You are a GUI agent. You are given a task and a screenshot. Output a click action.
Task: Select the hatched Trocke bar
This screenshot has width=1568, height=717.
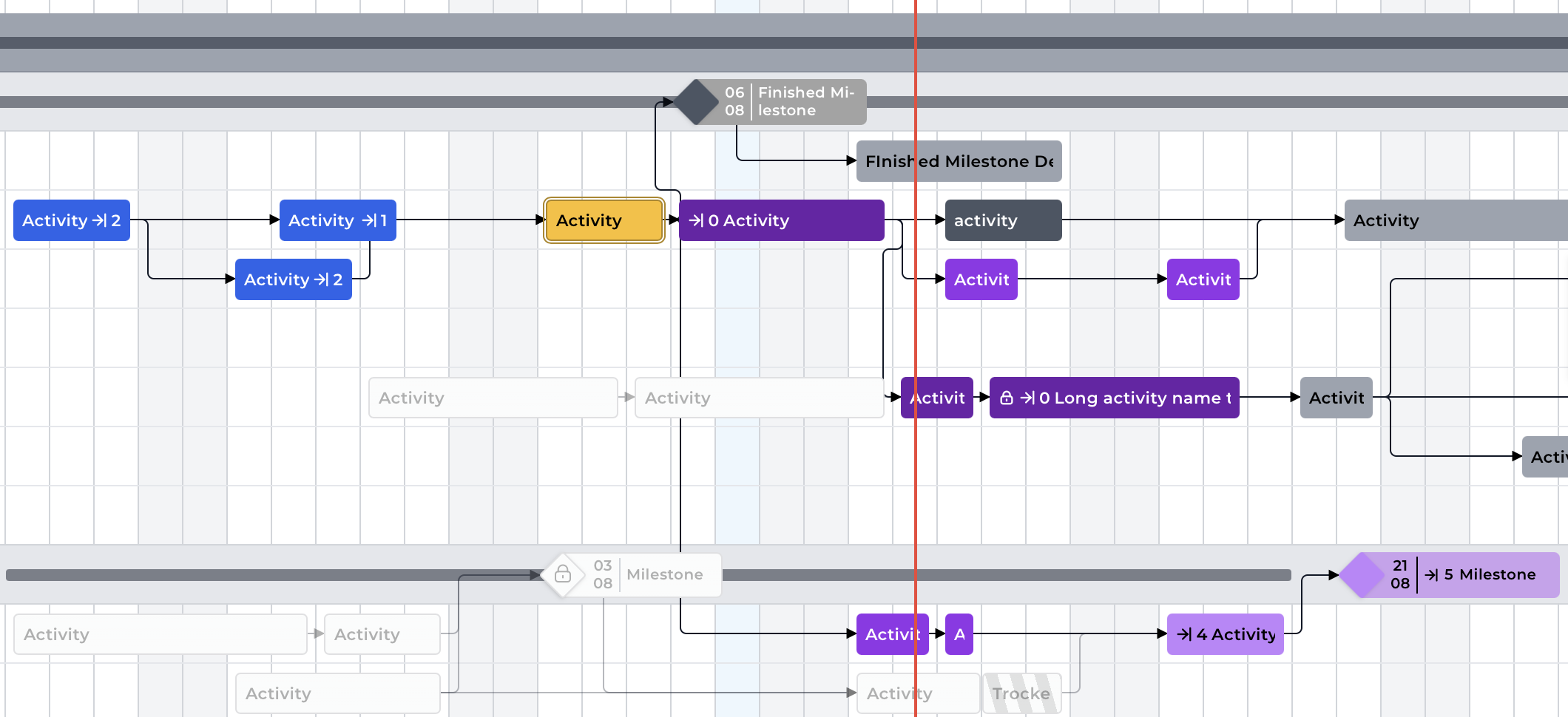coord(1022,693)
